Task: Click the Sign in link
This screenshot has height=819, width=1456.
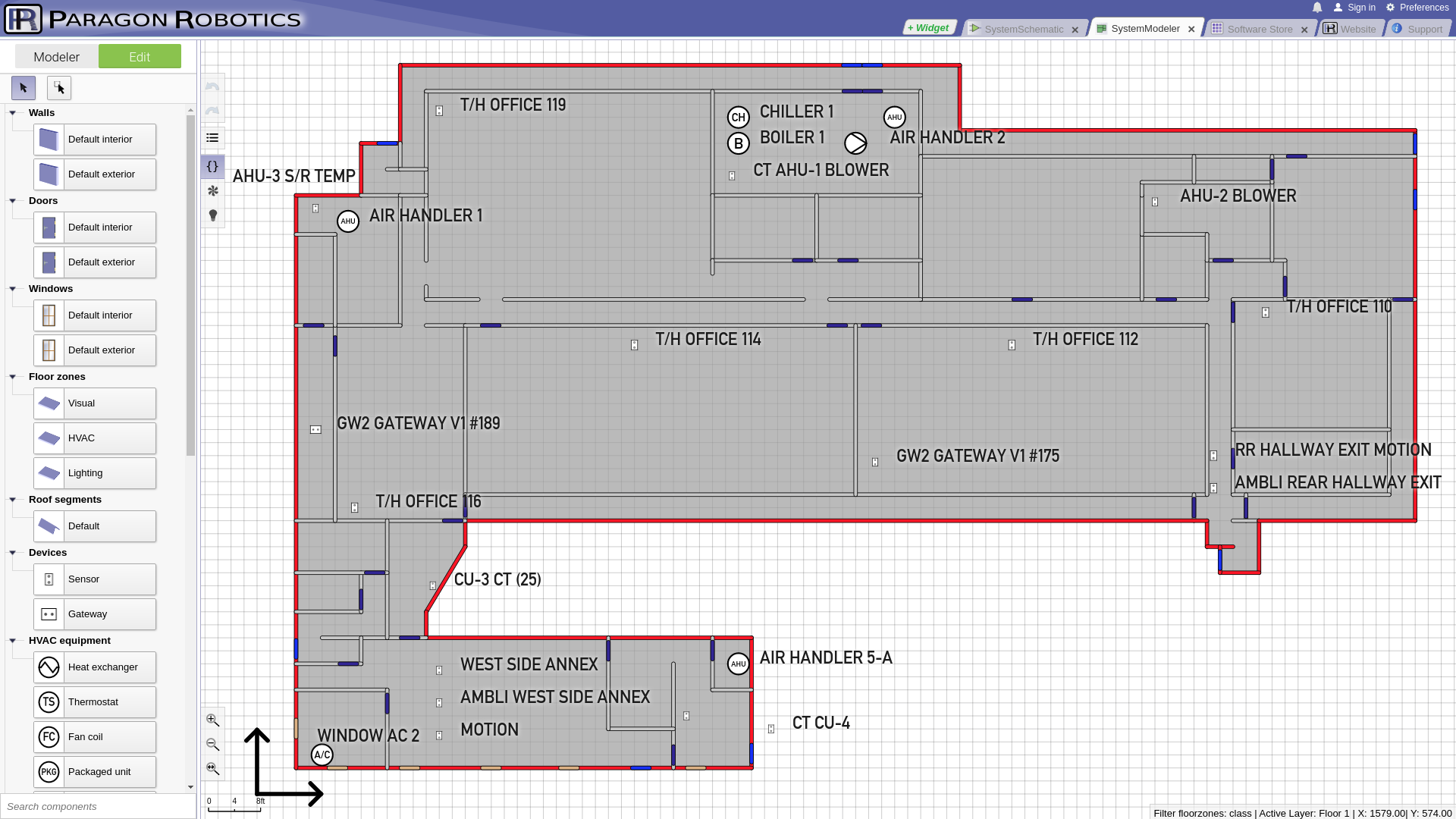Action: coord(1360,8)
